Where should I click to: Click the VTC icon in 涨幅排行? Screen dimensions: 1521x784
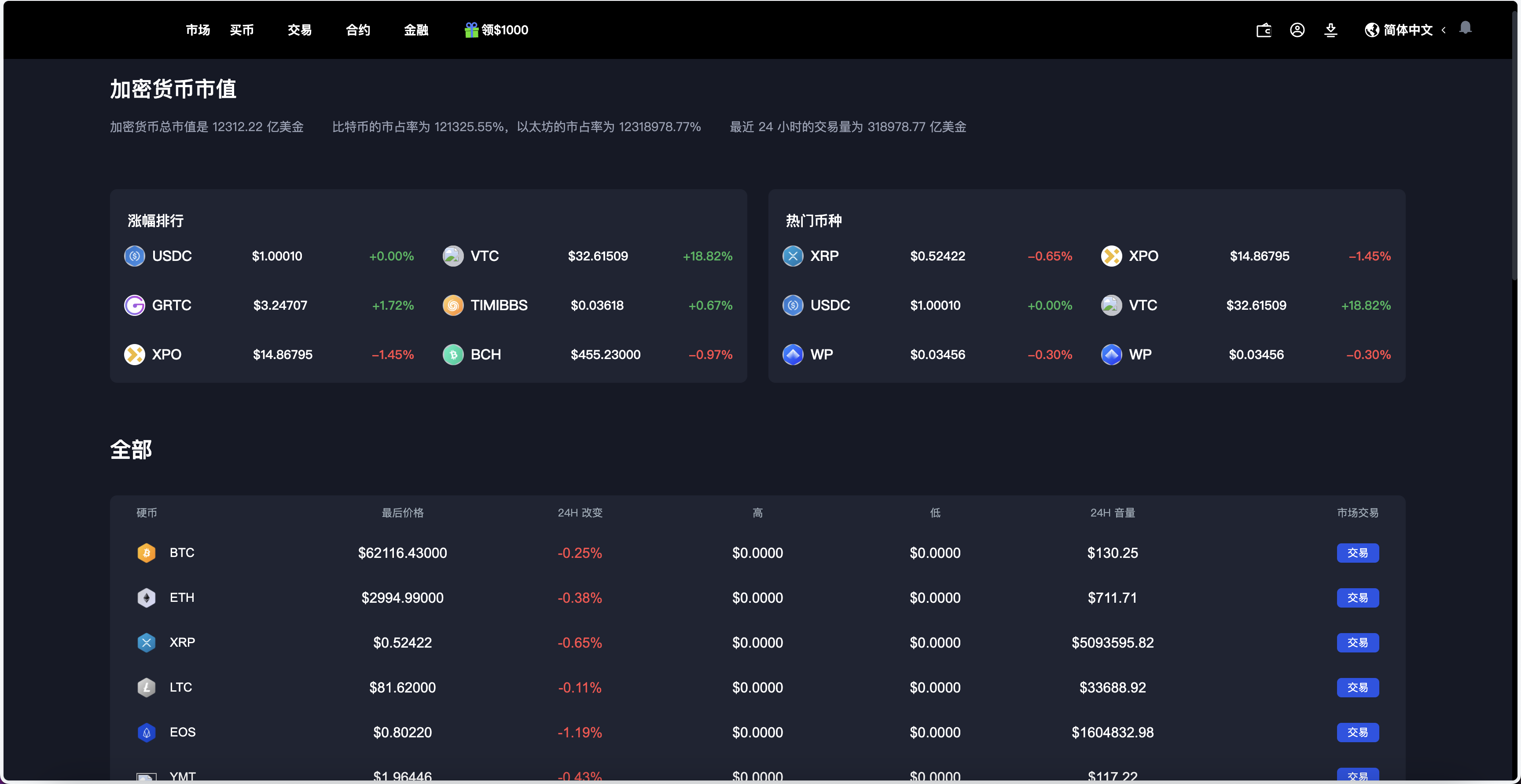point(453,256)
